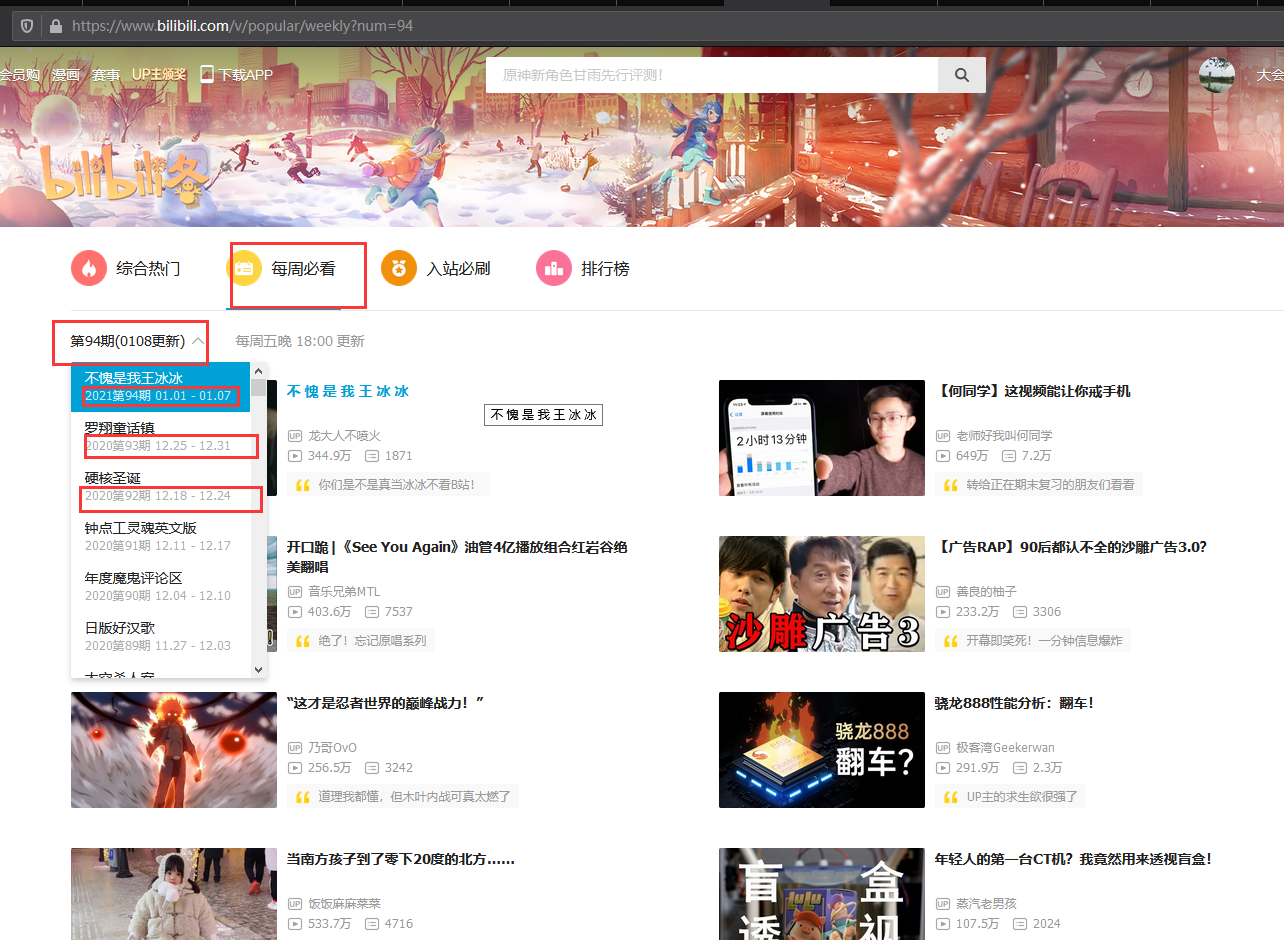This screenshot has width=1284, height=940.
Task: Click the period list scrollbar up arrow
Action: click(x=259, y=370)
